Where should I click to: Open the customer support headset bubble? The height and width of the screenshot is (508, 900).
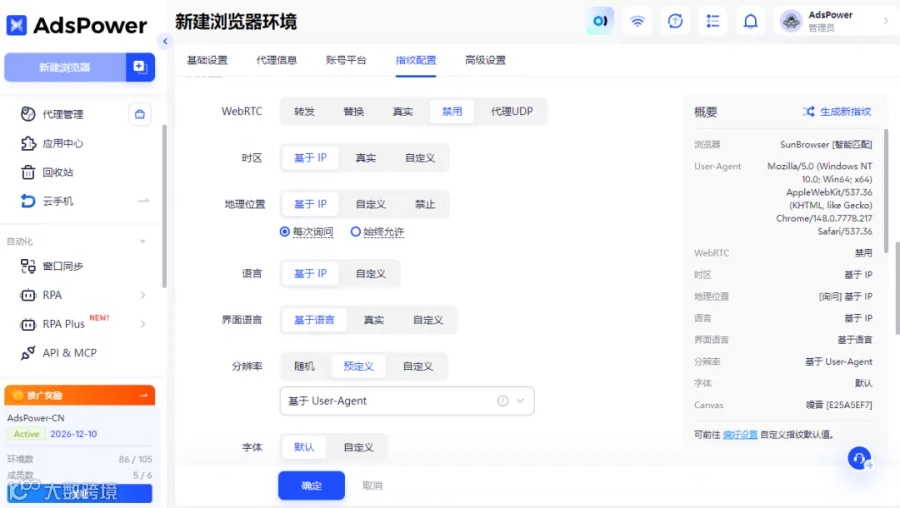coord(859,459)
